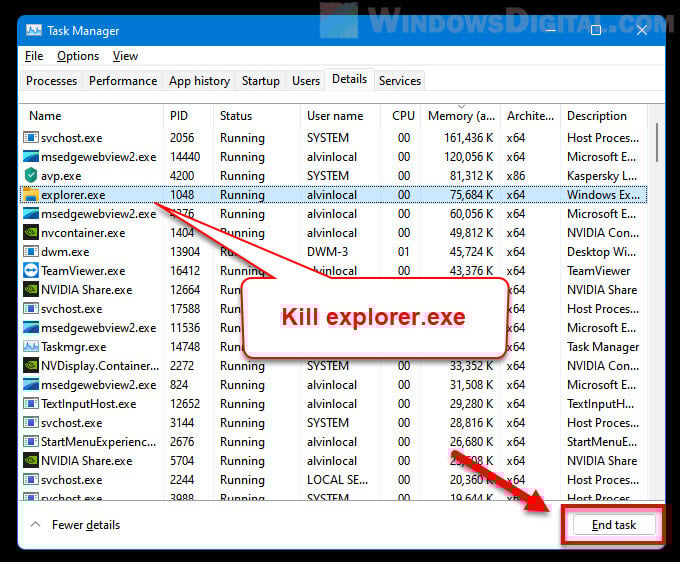680x562 pixels.
Task: Click the msedgewebview2.exe icon for PID 11536
Action: click(x=30, y=328)
